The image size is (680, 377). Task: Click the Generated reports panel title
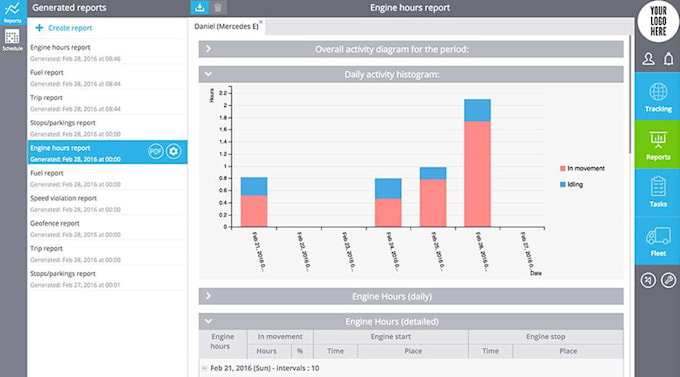[69, 7]
